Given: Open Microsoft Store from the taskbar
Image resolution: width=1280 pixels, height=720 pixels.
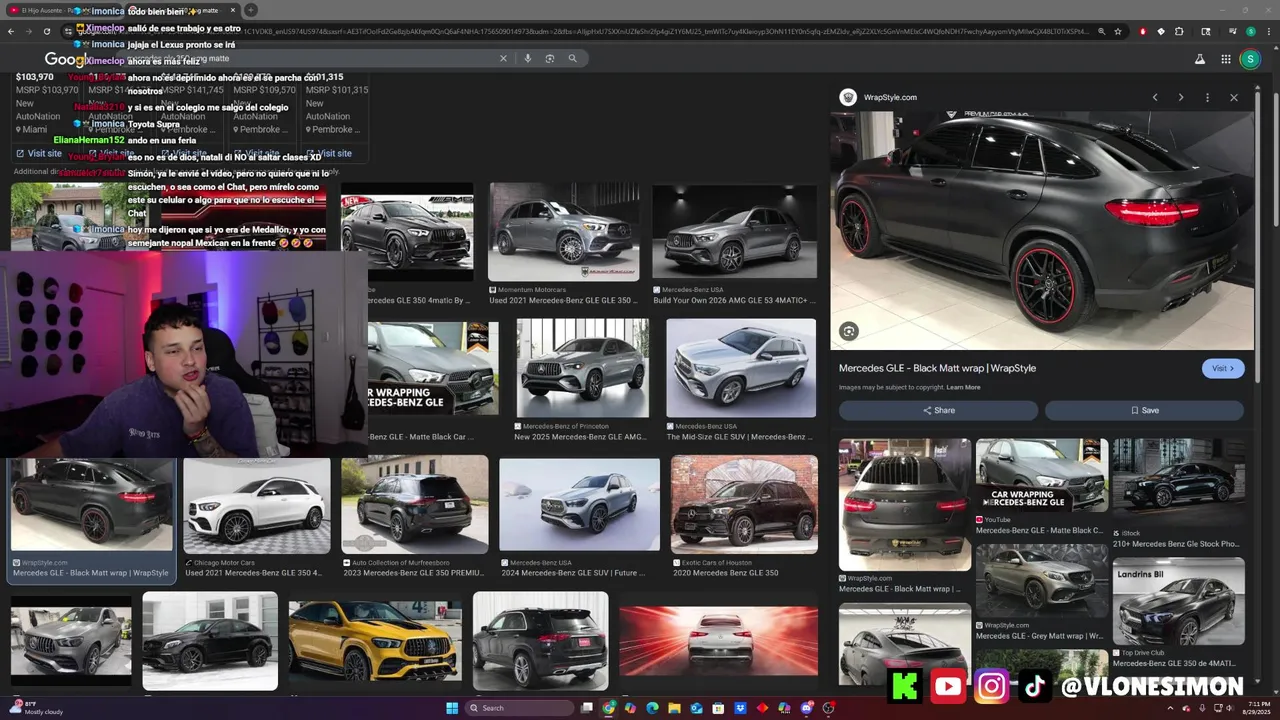Looking at the screenshot, I should [718, 708].
